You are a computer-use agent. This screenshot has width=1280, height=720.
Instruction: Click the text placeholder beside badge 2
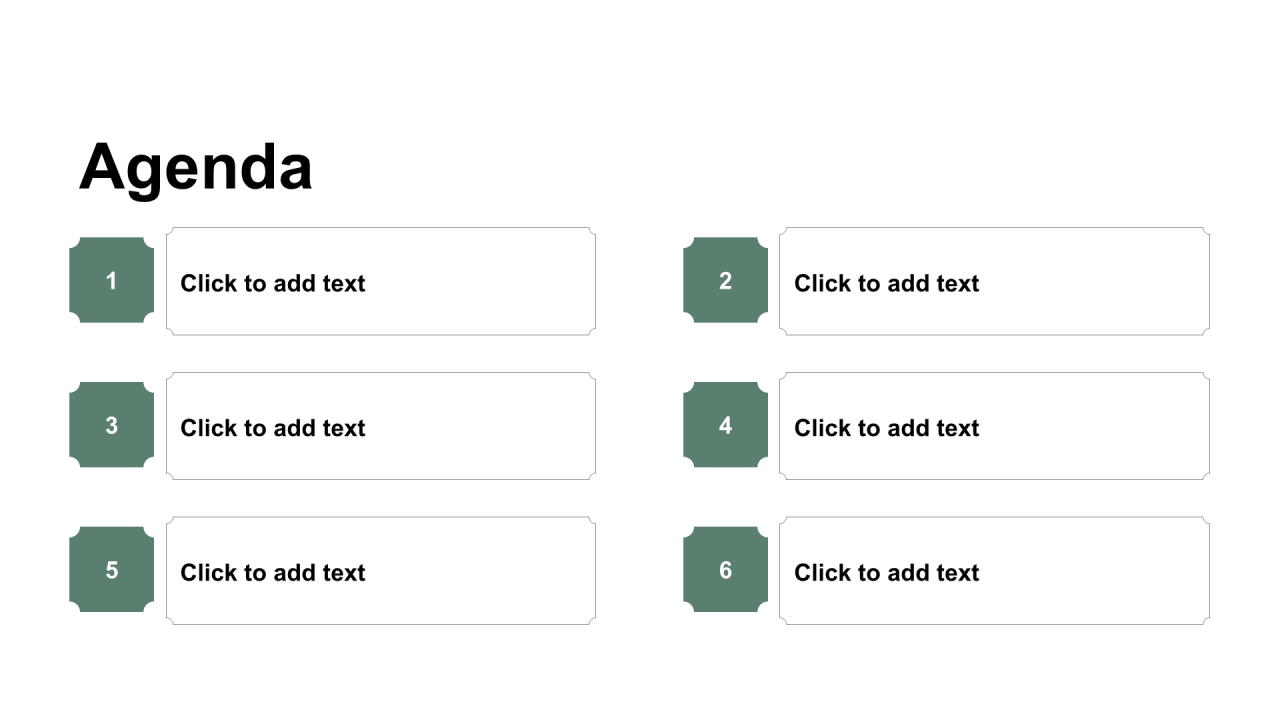[x=995, y=281]
